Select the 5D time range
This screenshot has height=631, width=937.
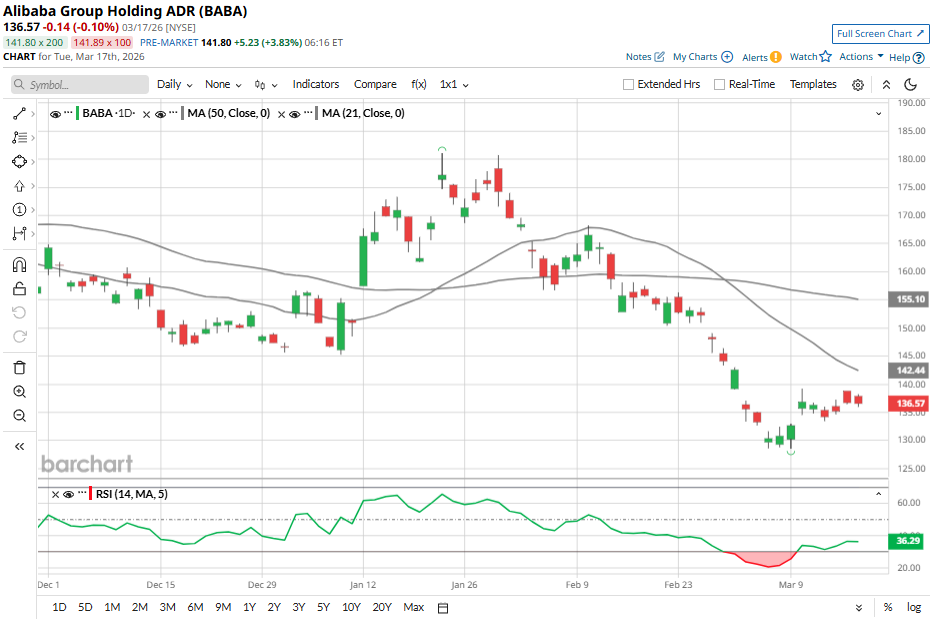(x=85, y=608)
